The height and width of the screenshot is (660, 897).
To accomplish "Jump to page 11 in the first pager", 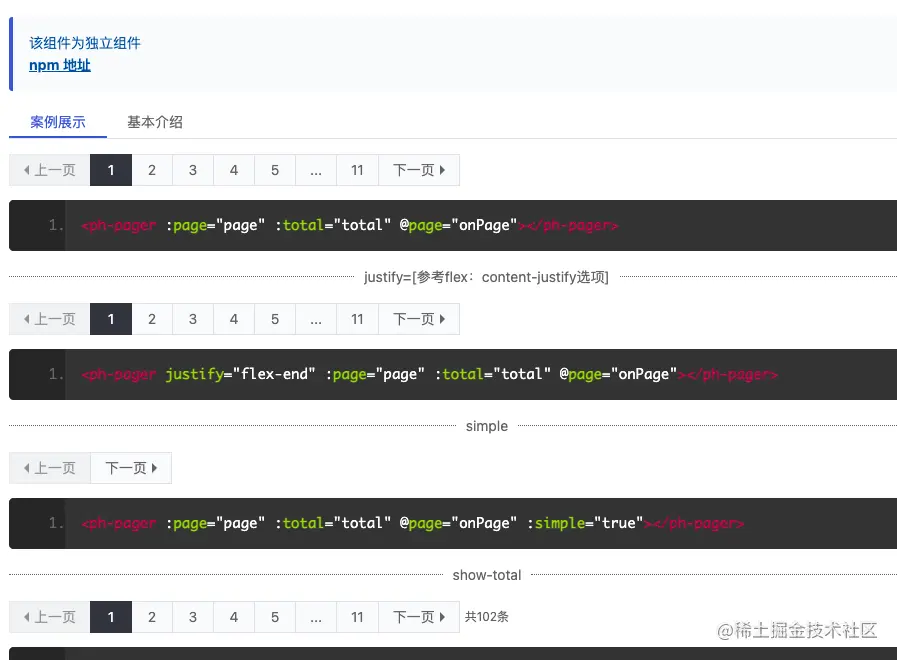I will [357, 170].
